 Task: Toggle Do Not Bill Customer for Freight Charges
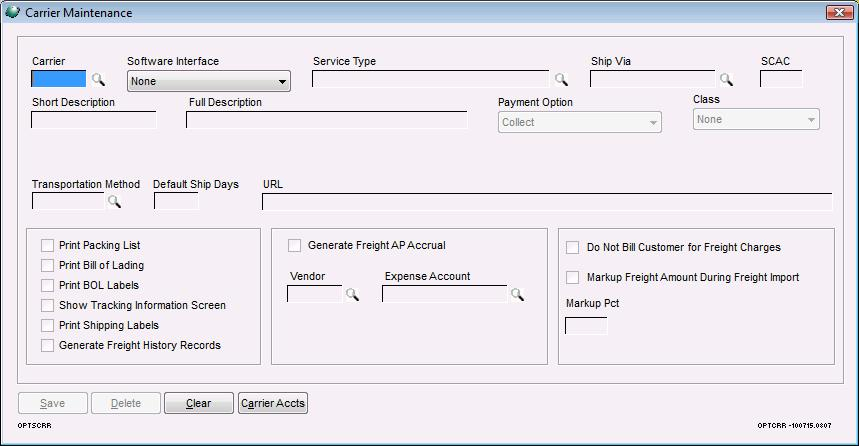(572, 248)
